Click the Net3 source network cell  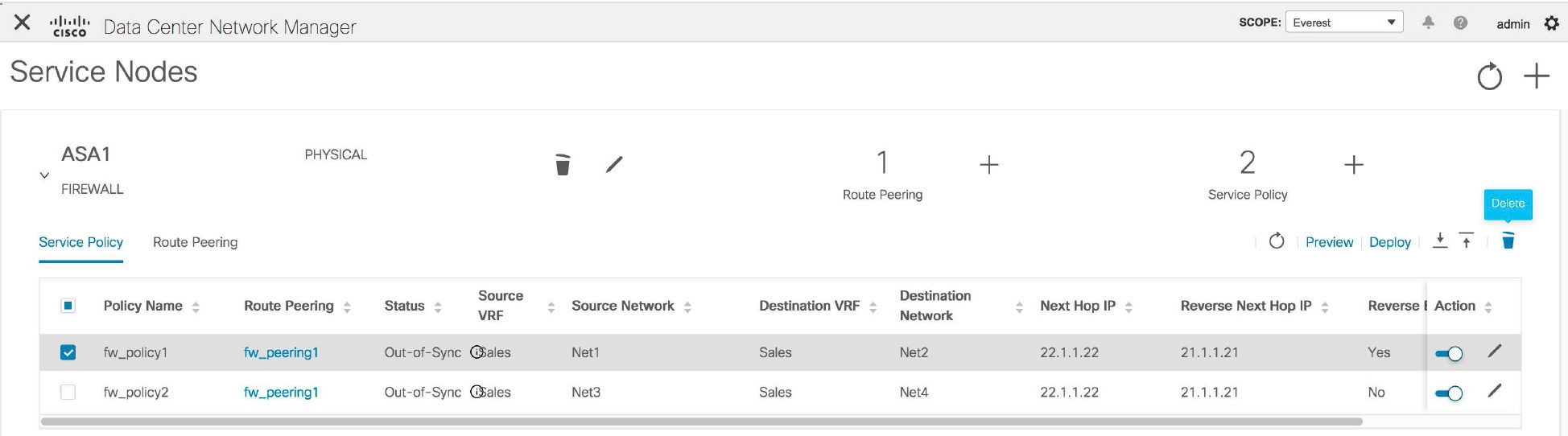[586, 393]
